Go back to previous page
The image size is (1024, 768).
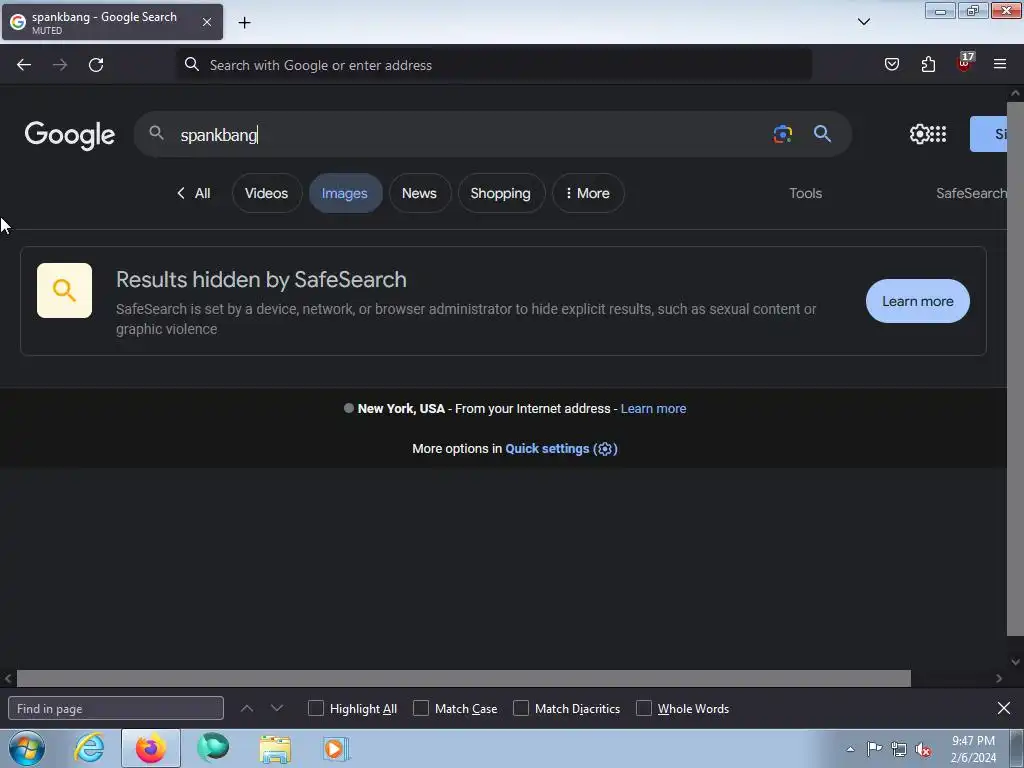24,65
